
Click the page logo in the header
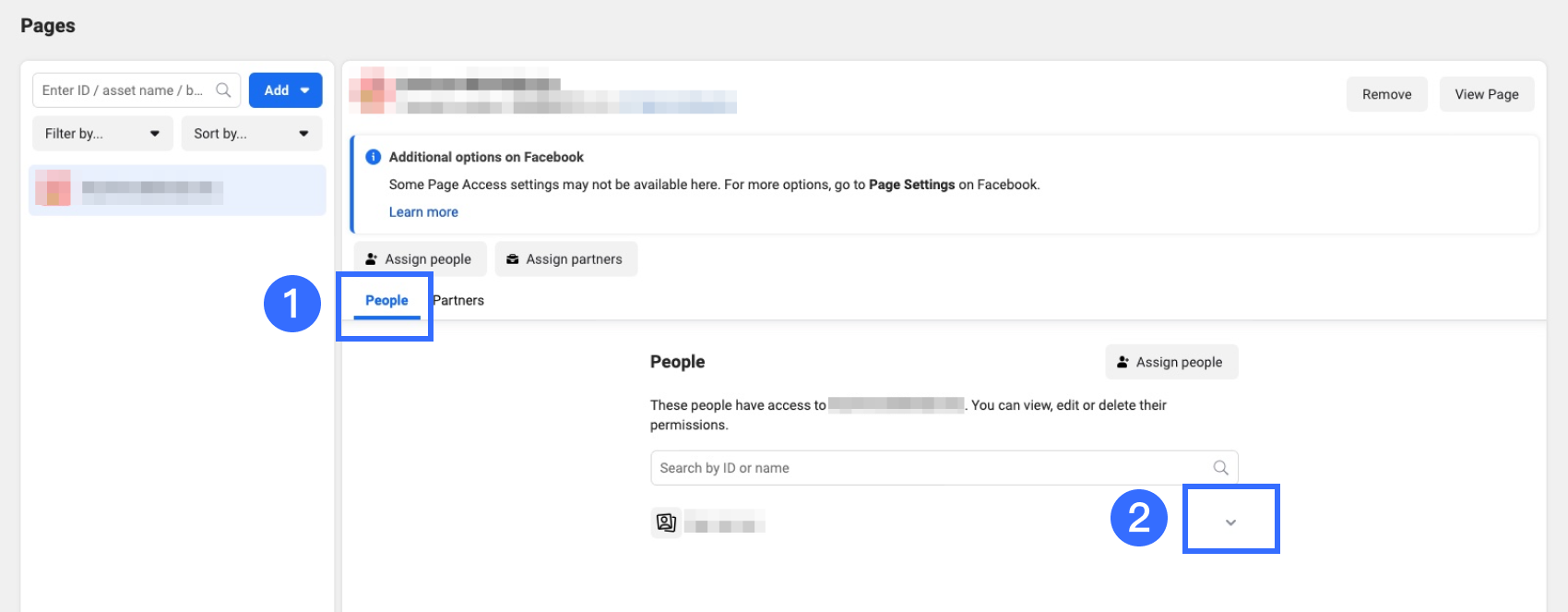373,90
